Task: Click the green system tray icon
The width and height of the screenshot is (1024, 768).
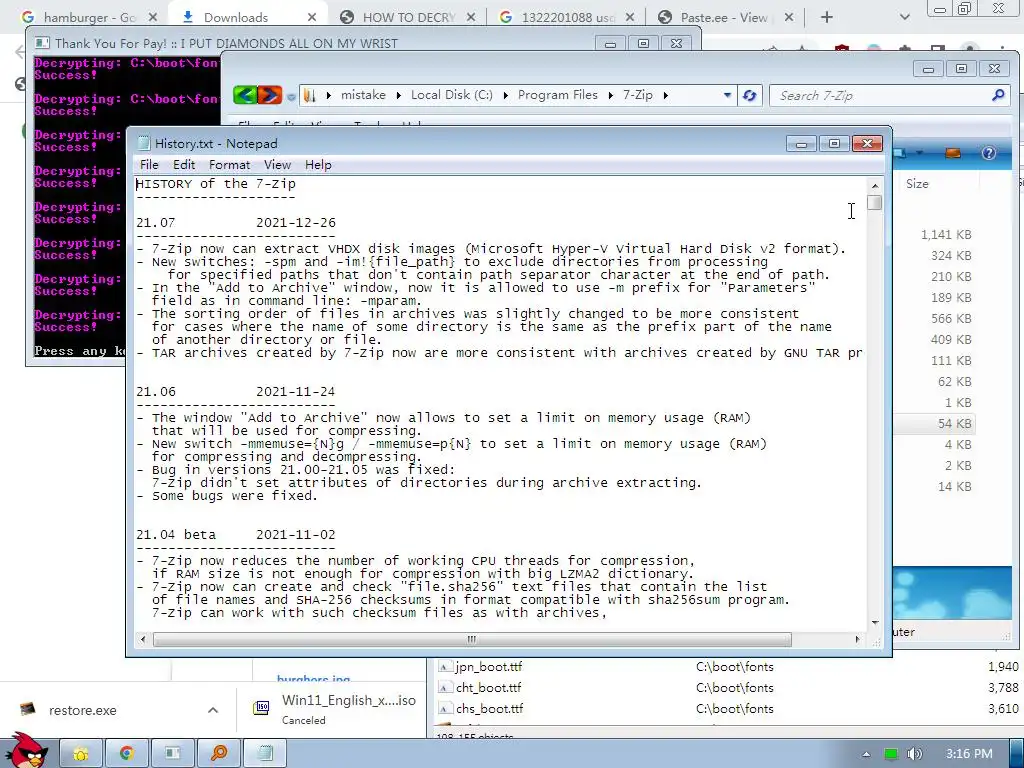Action: tap(891, 754)
